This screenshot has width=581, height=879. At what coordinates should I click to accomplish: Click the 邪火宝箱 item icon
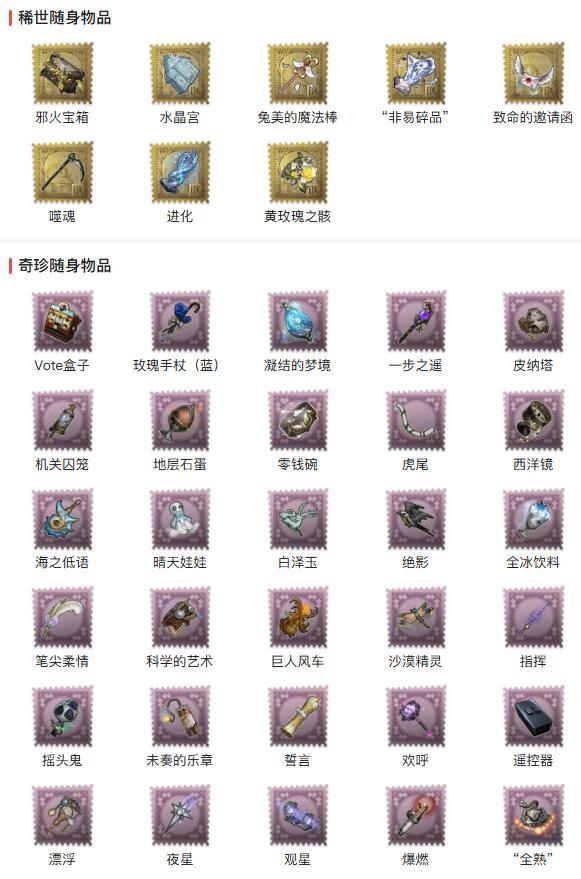click(62, 73)
